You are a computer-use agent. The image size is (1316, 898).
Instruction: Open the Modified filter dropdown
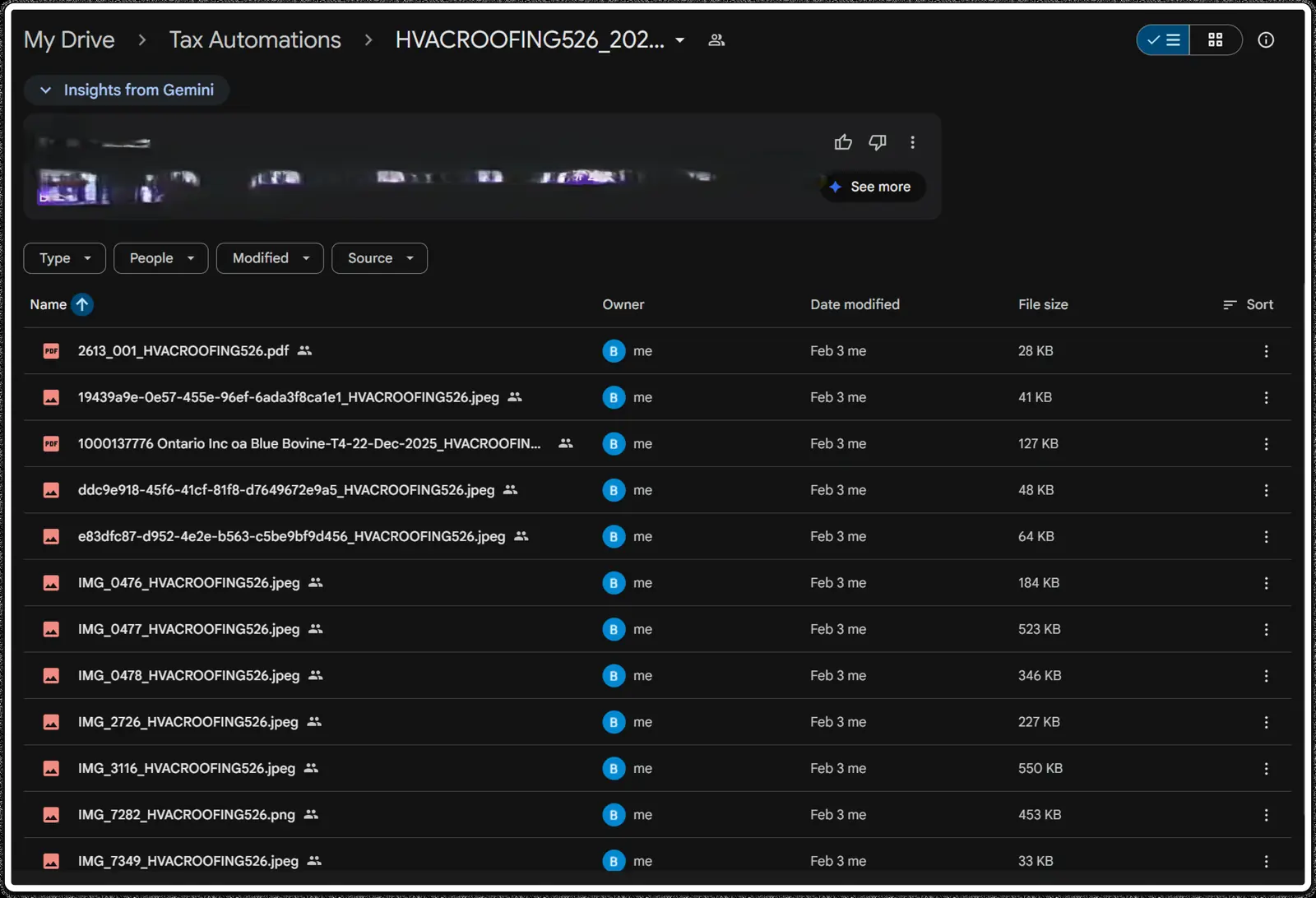270,258
